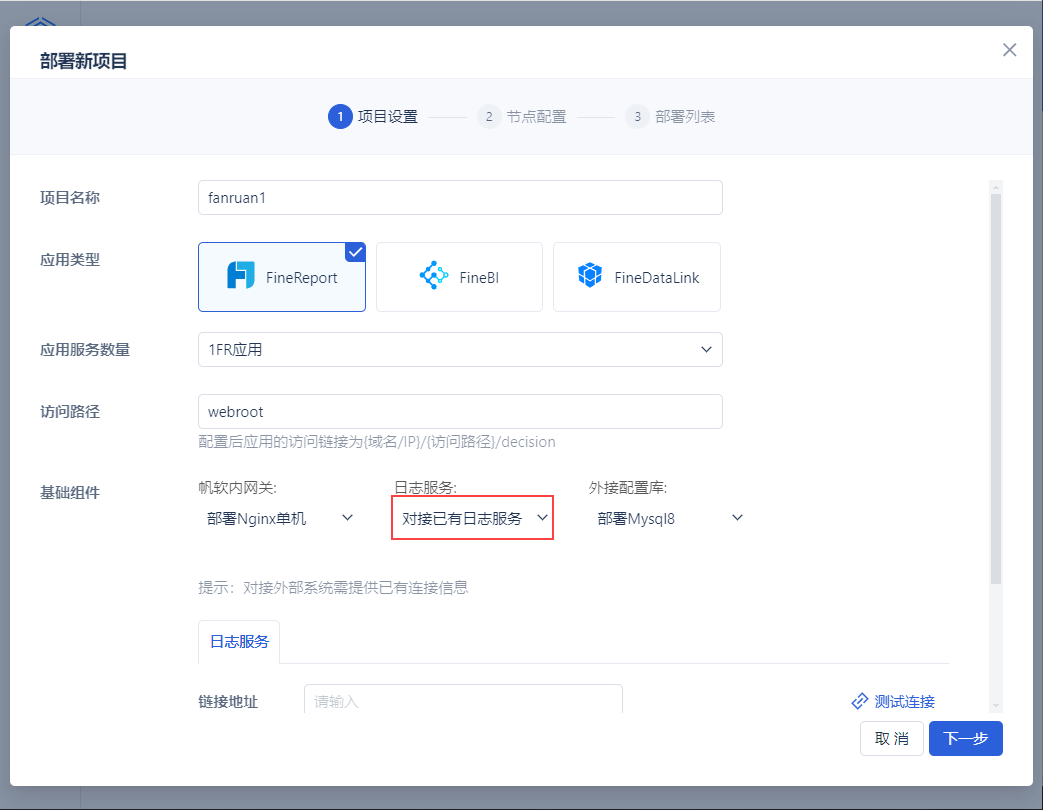Click the 取消 button
The height and width of the screenshot is (810, 1043).
click(891, 738)
